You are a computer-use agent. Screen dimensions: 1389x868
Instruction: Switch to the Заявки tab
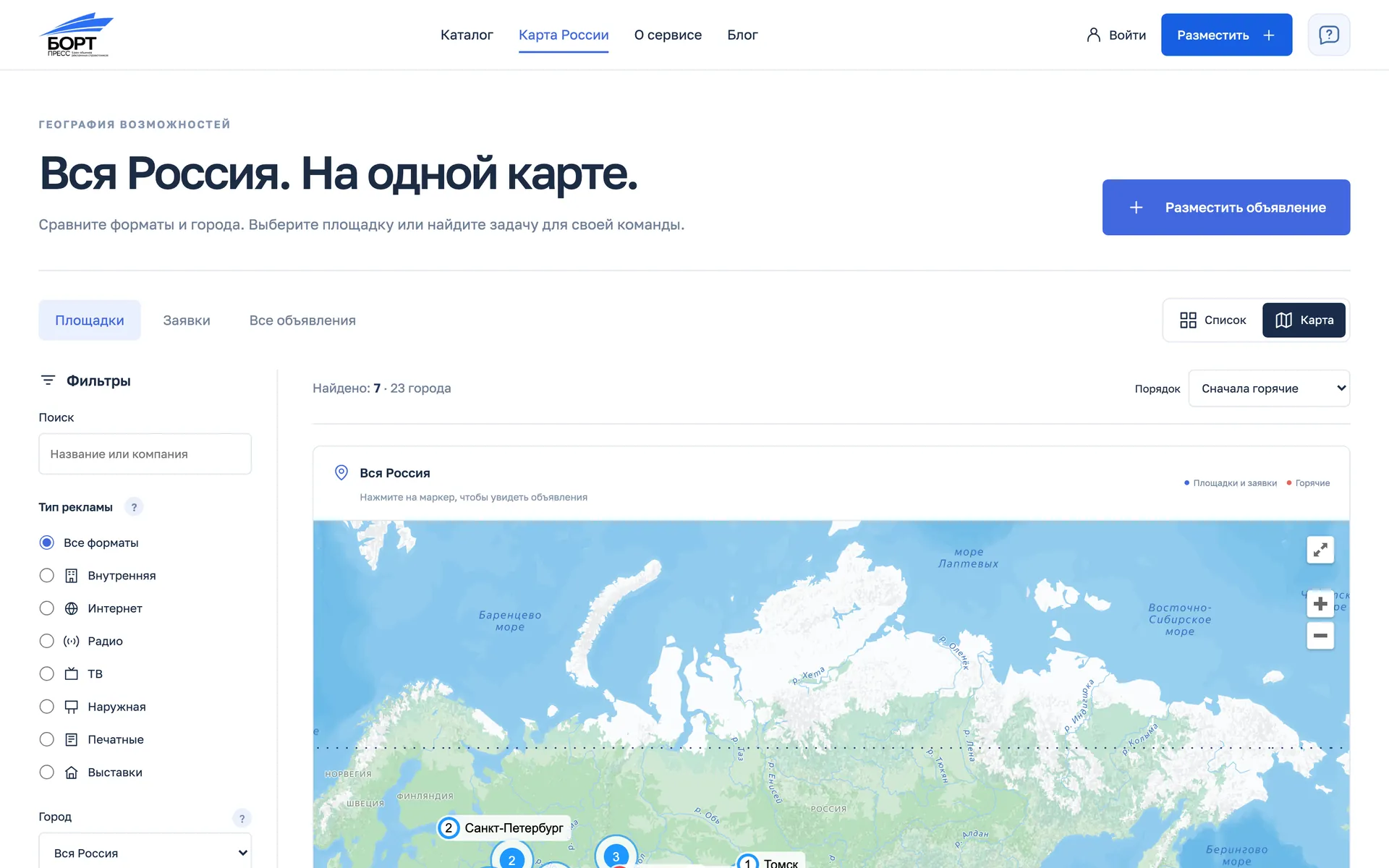click(x=187, y=320)
